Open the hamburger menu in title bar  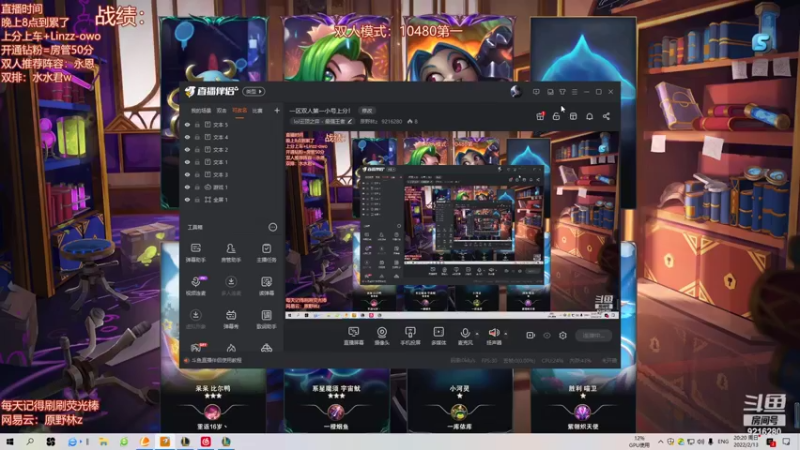574,92
